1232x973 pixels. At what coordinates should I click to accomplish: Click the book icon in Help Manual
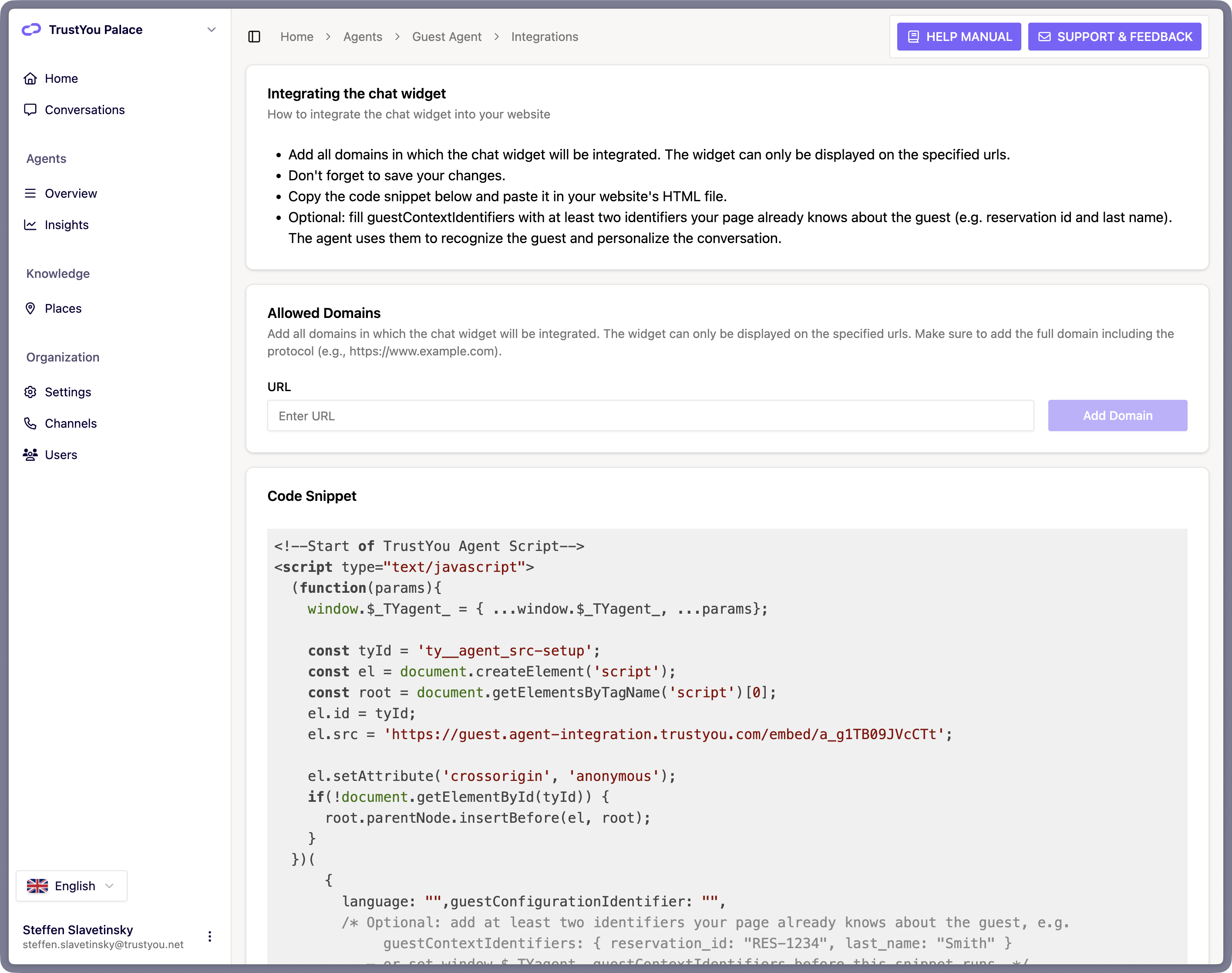[x=913, y=37]
